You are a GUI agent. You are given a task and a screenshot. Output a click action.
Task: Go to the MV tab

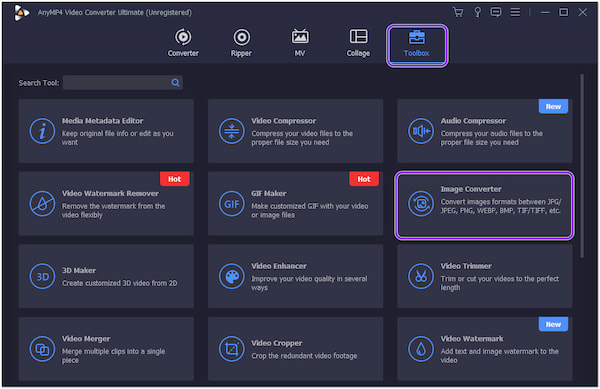coord(300,43)
